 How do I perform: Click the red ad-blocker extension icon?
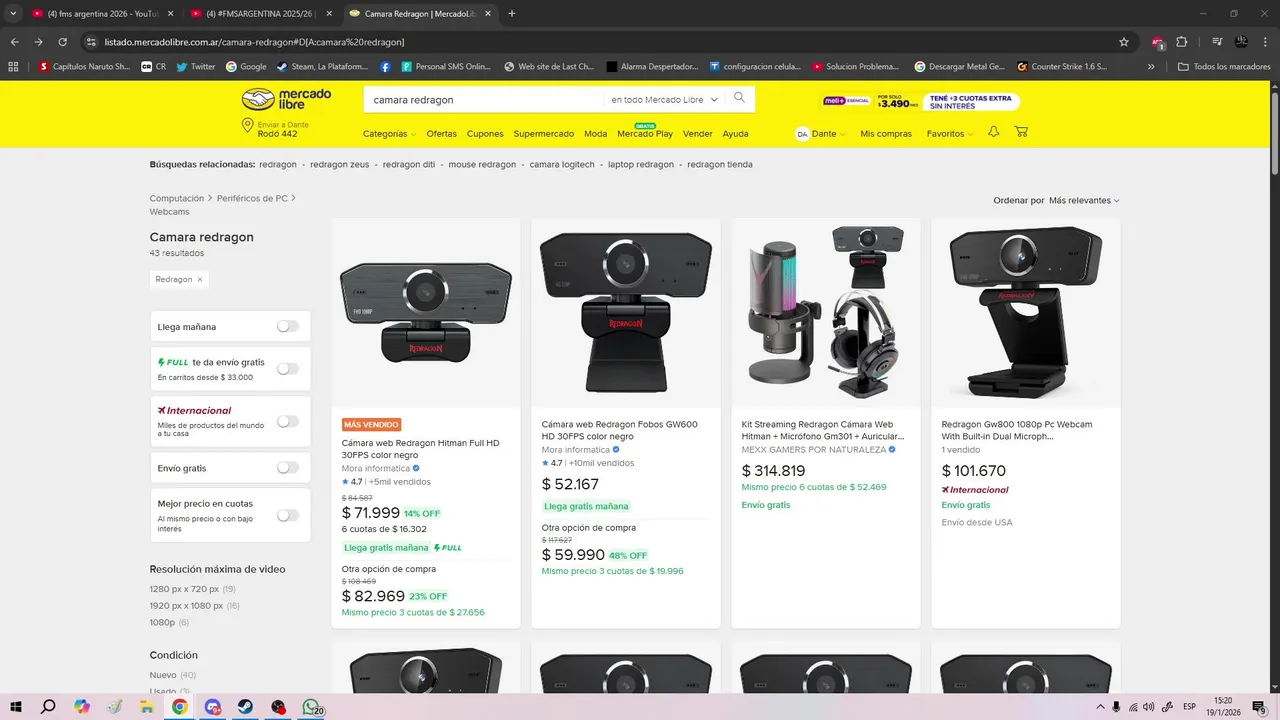1158,42
